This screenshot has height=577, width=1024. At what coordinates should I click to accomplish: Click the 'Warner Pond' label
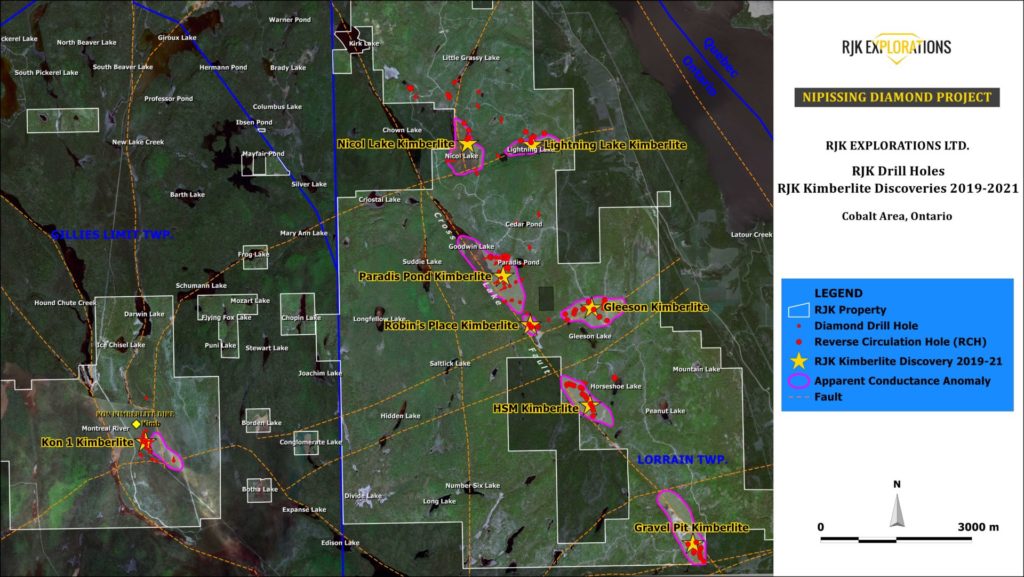click(290, 20)
